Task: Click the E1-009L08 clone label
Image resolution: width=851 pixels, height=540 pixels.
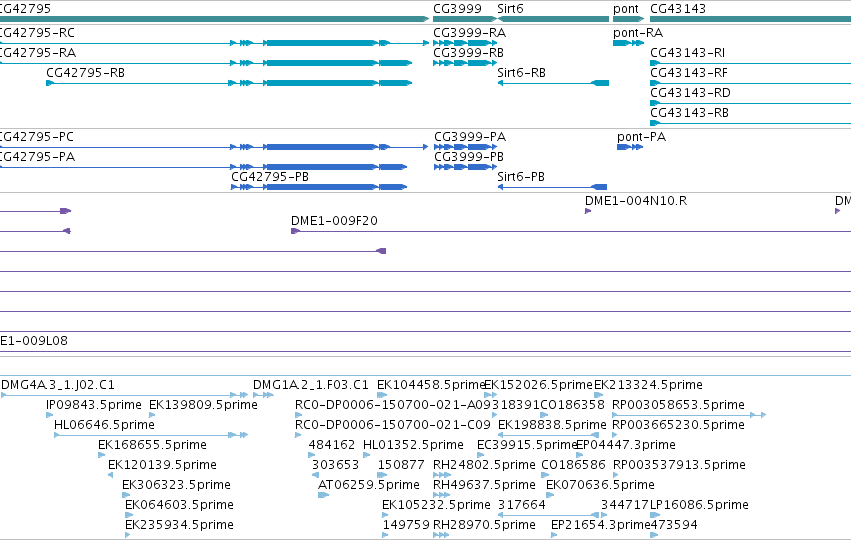Action: click(x=34, y=341)
